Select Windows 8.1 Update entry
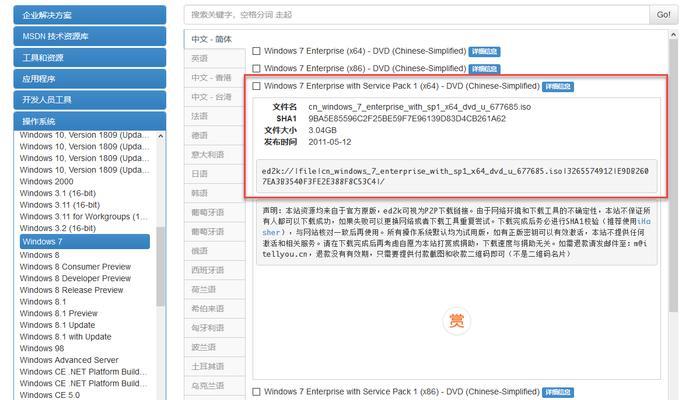This screenshot has height=400, width=689. 57,325
